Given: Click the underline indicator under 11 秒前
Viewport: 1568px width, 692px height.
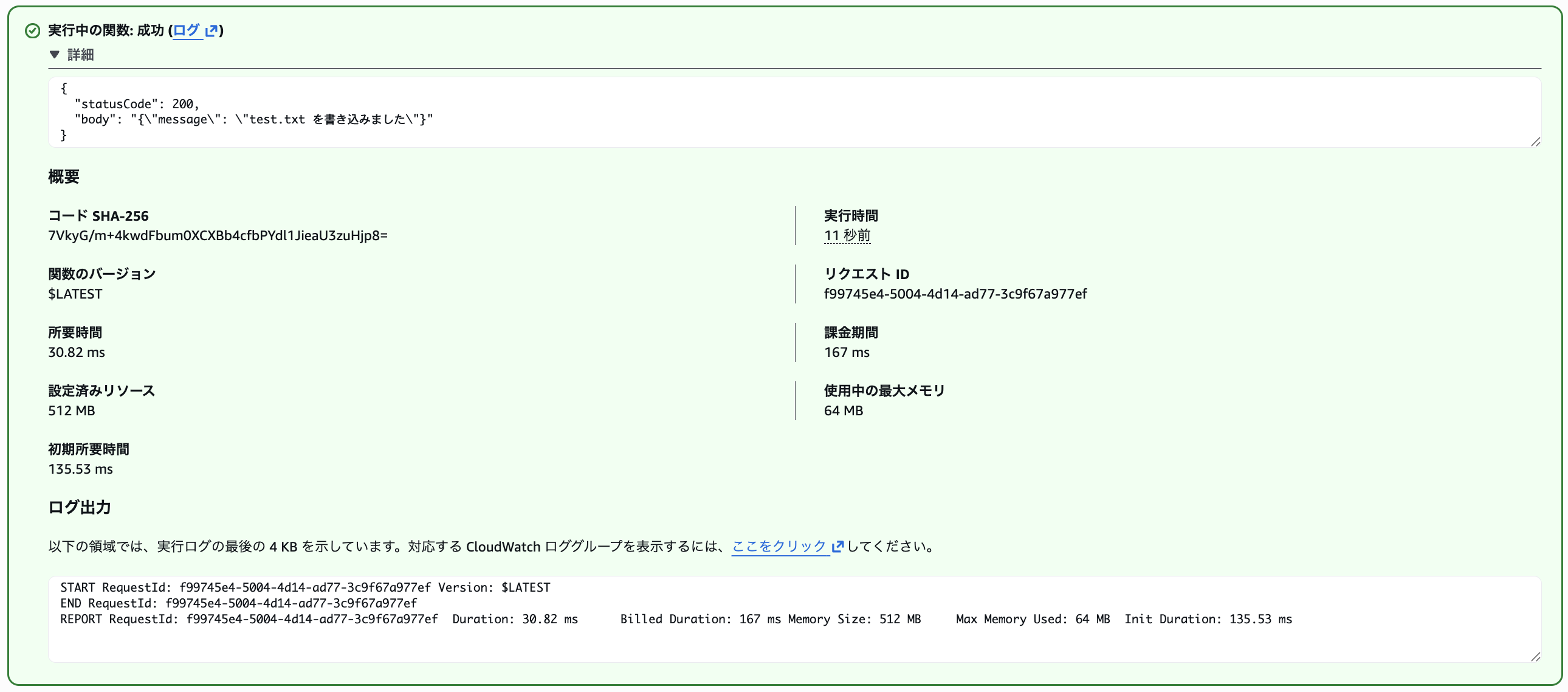Looking at the screenshot, I should pos(847,244).
